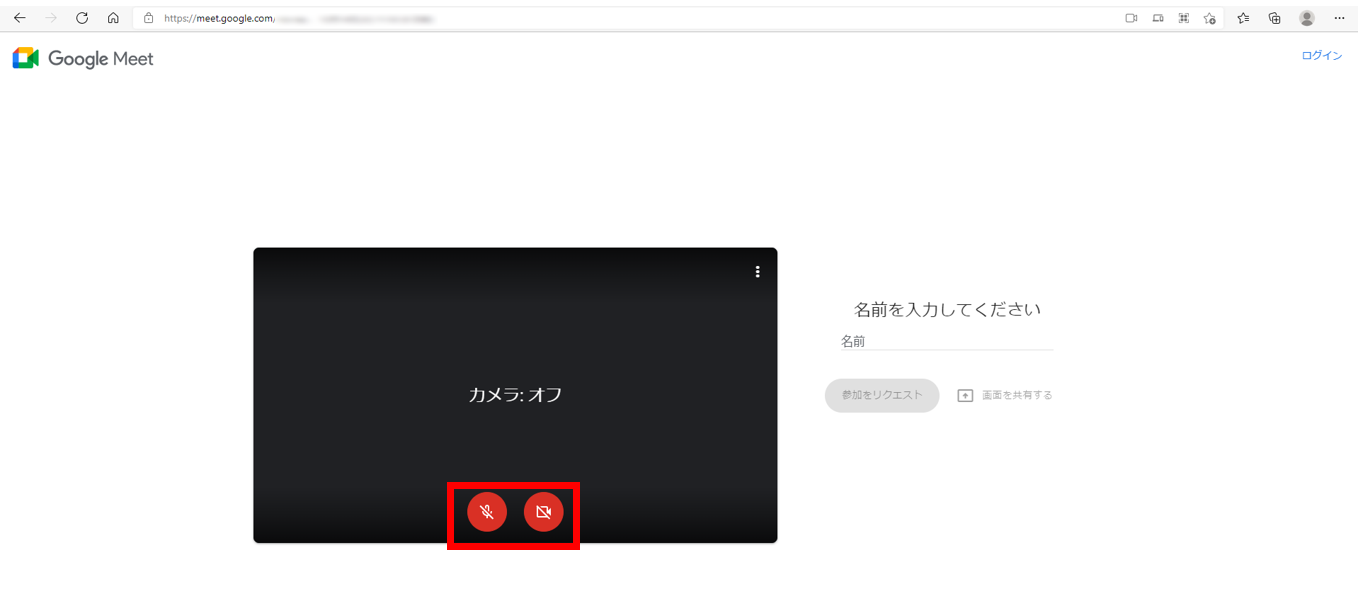Open the Collections icon
The height and width of the screenshot is (595, 1363).
click(1274, 18)
